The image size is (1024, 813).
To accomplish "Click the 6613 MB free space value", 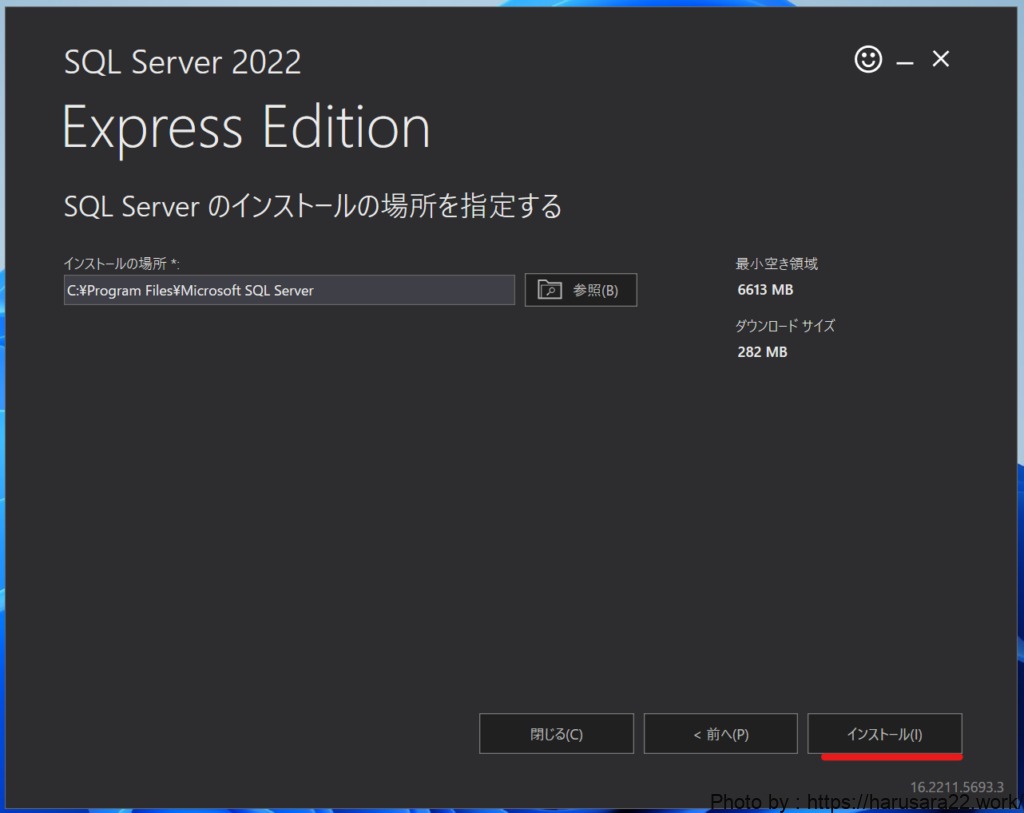I will tap(765, 290).
